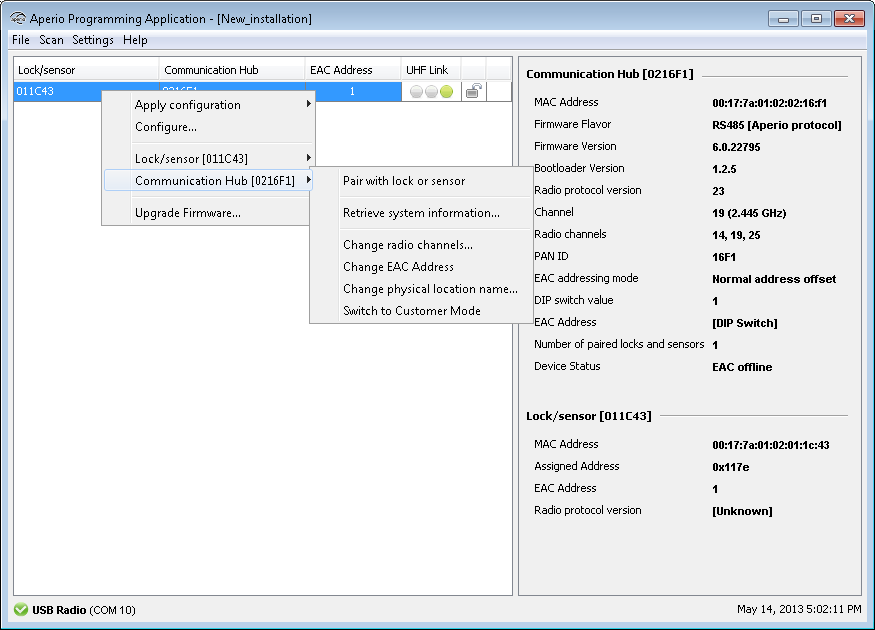The width and height of the screenshot is (875, 630).
Task: Select Communication Hub [0216F1] menu entry
Action: tap(208, 181)
